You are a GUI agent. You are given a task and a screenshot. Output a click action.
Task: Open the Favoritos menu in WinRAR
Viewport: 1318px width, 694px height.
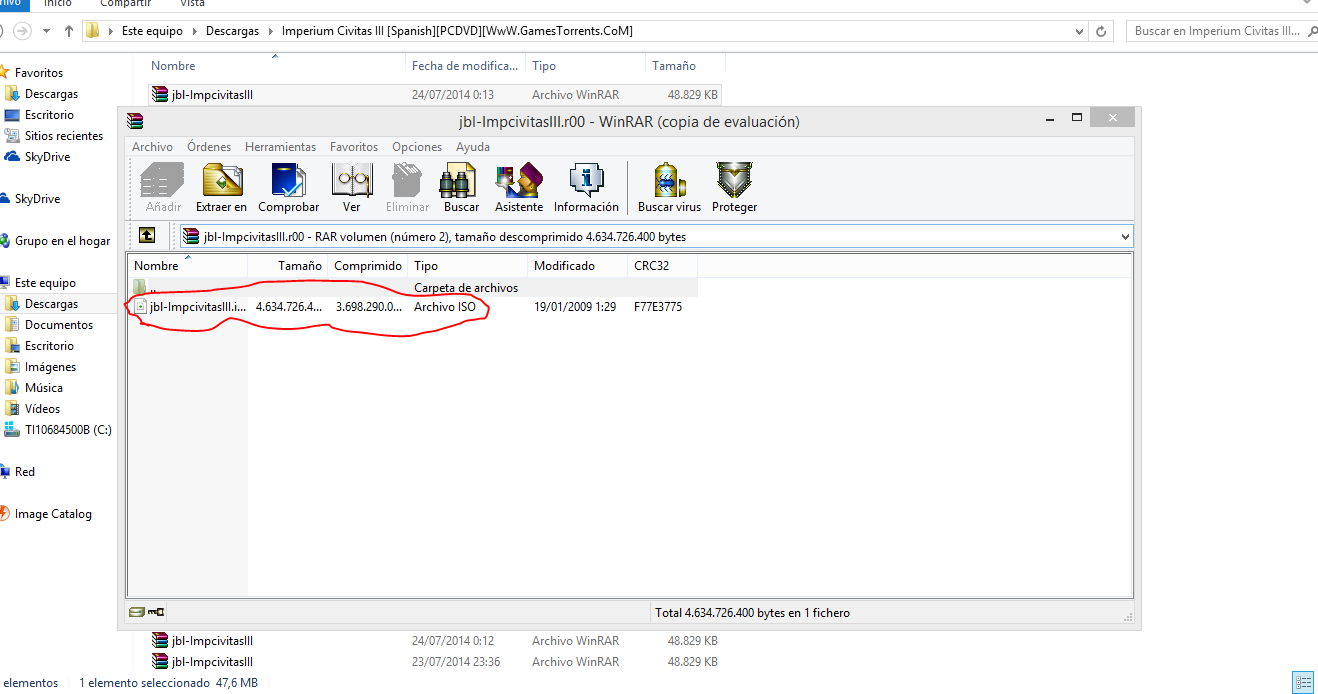(353, 146)
